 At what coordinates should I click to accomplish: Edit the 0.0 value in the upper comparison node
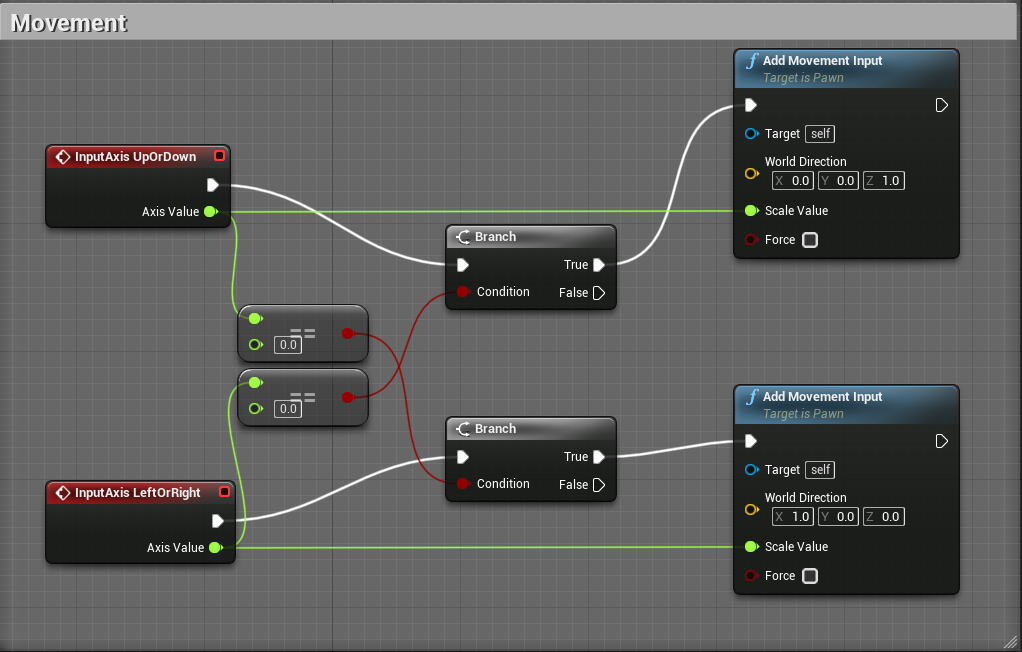pos(288,344)
